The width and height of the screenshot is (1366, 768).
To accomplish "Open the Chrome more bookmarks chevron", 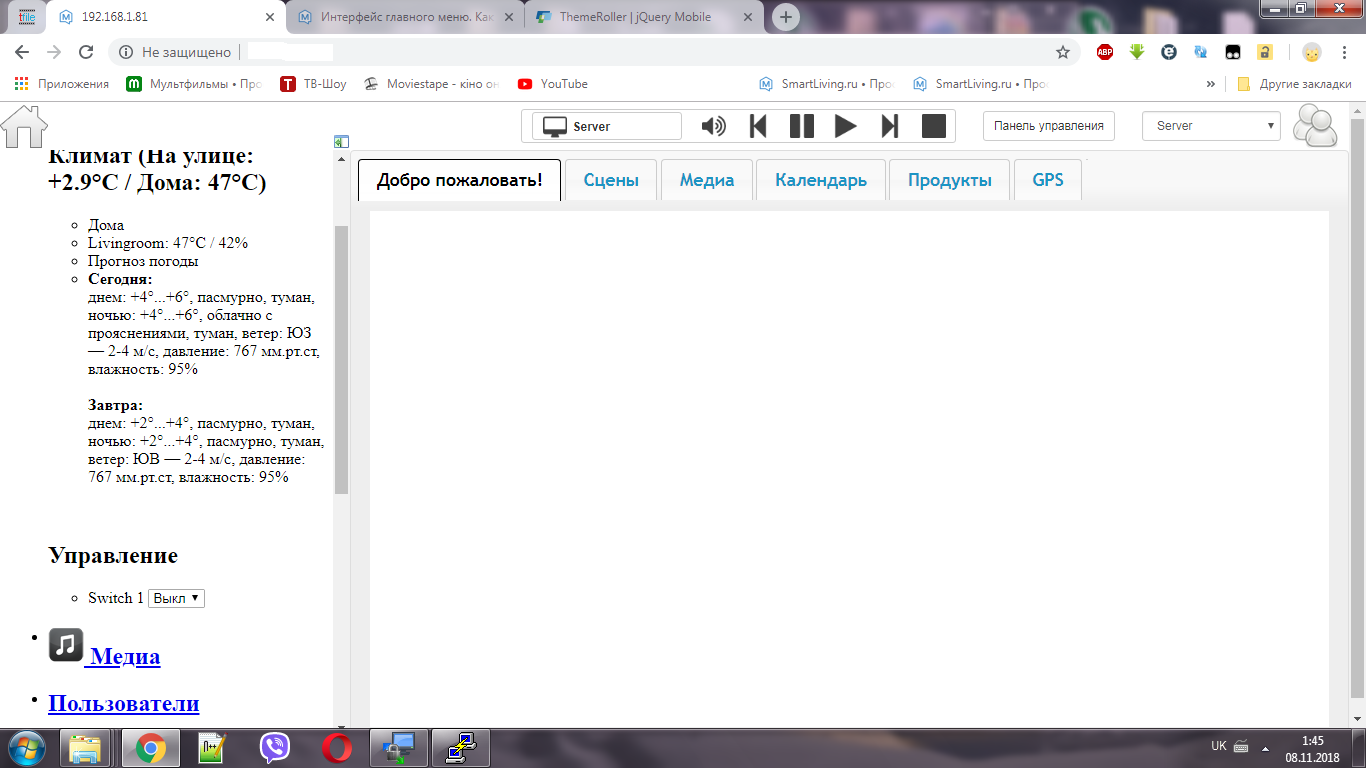I will pyautogui.click(x=1211, y=84).
